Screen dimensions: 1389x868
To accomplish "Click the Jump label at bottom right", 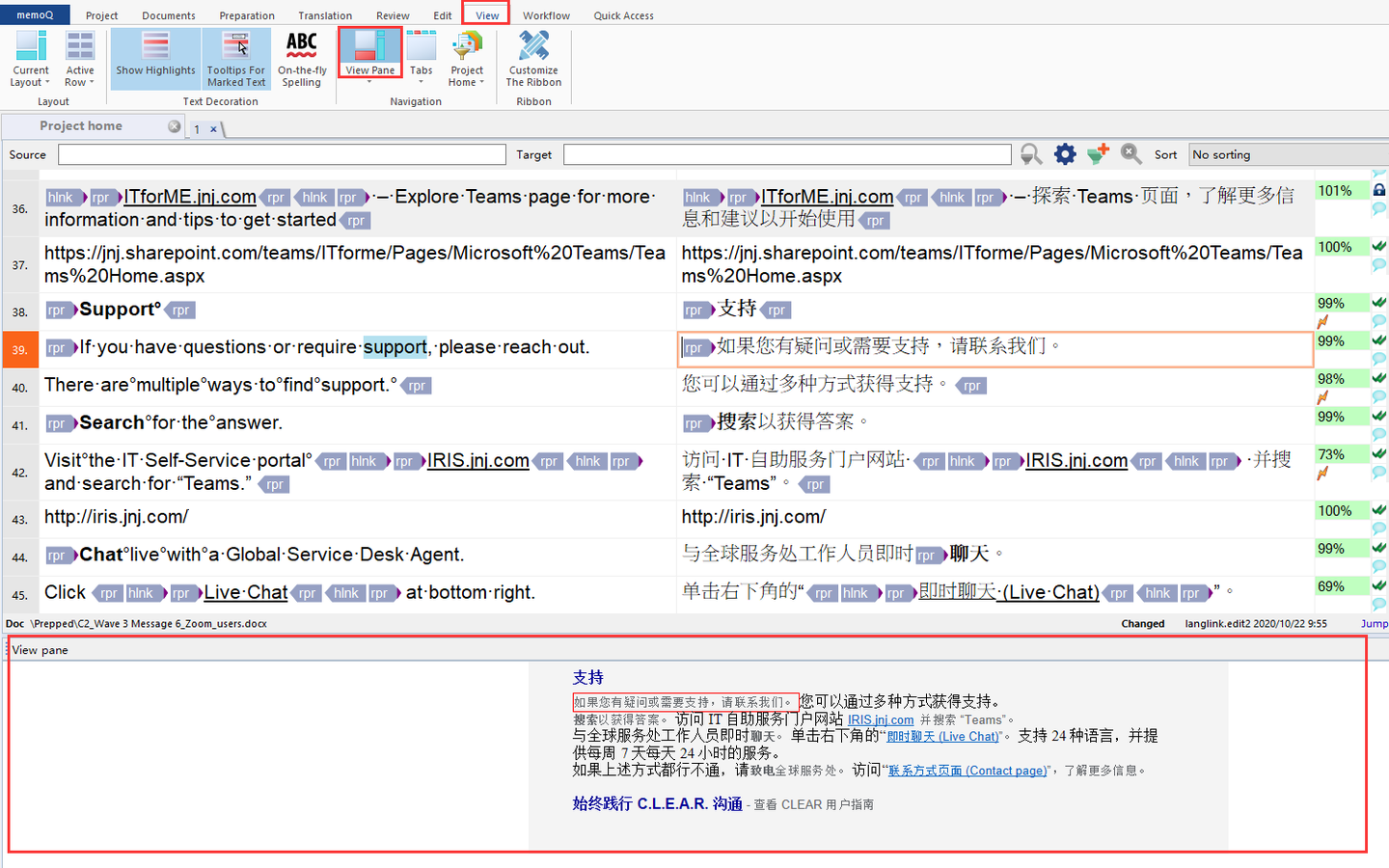I will (1374, 624).
